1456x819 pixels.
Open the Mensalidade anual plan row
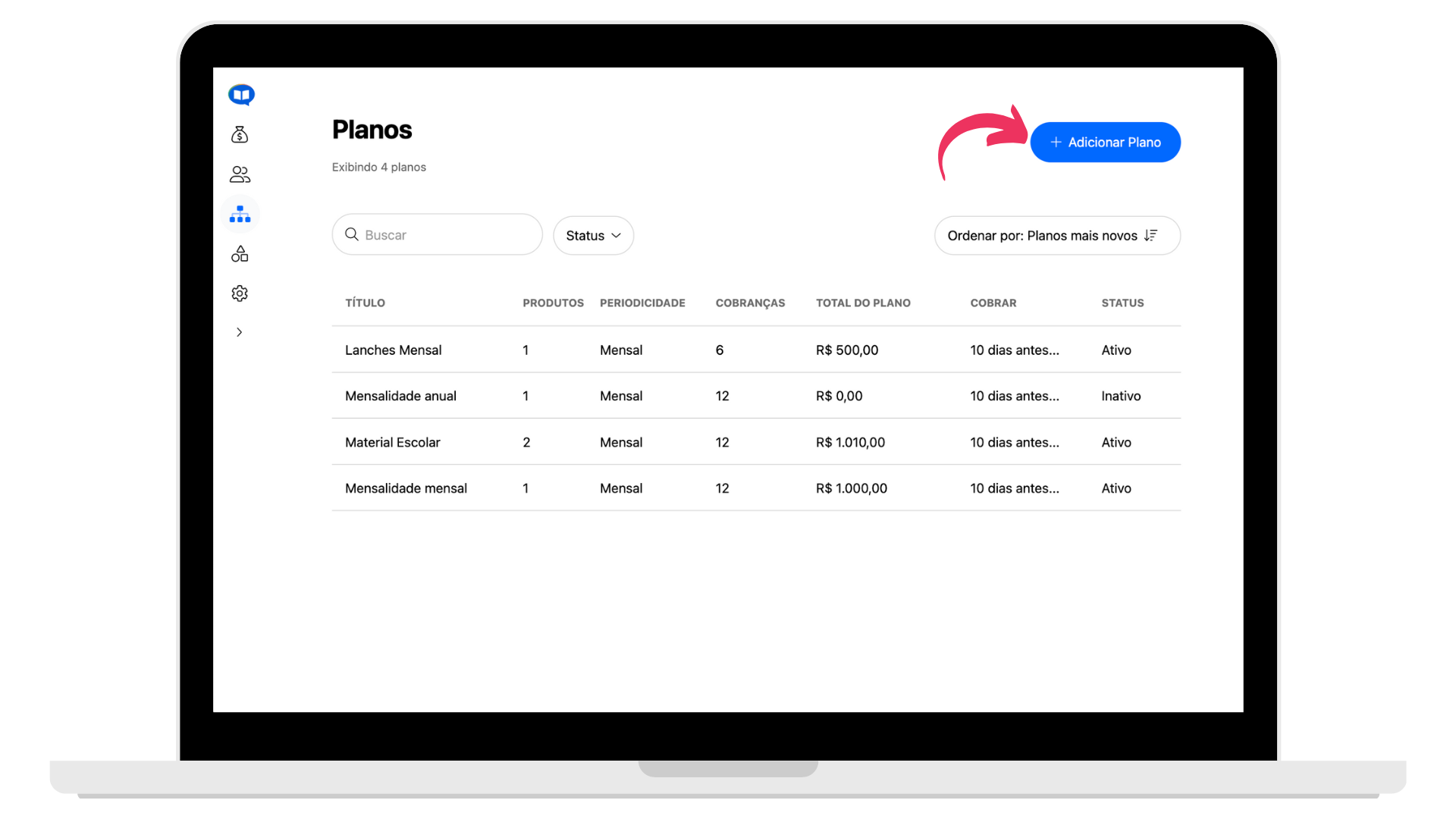(x=400, y=396)
